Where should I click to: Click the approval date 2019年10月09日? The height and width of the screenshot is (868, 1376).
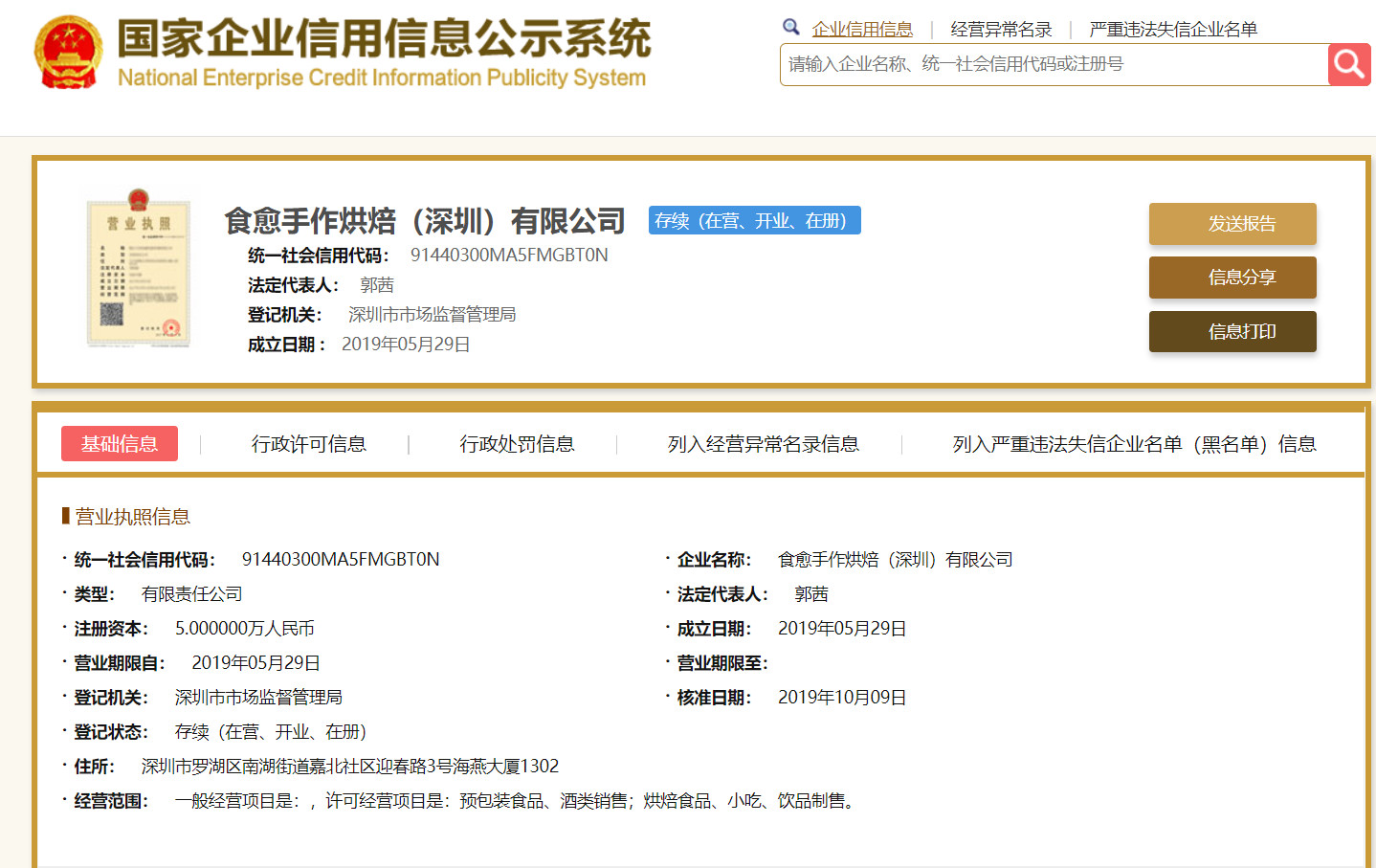pos(842,698)
